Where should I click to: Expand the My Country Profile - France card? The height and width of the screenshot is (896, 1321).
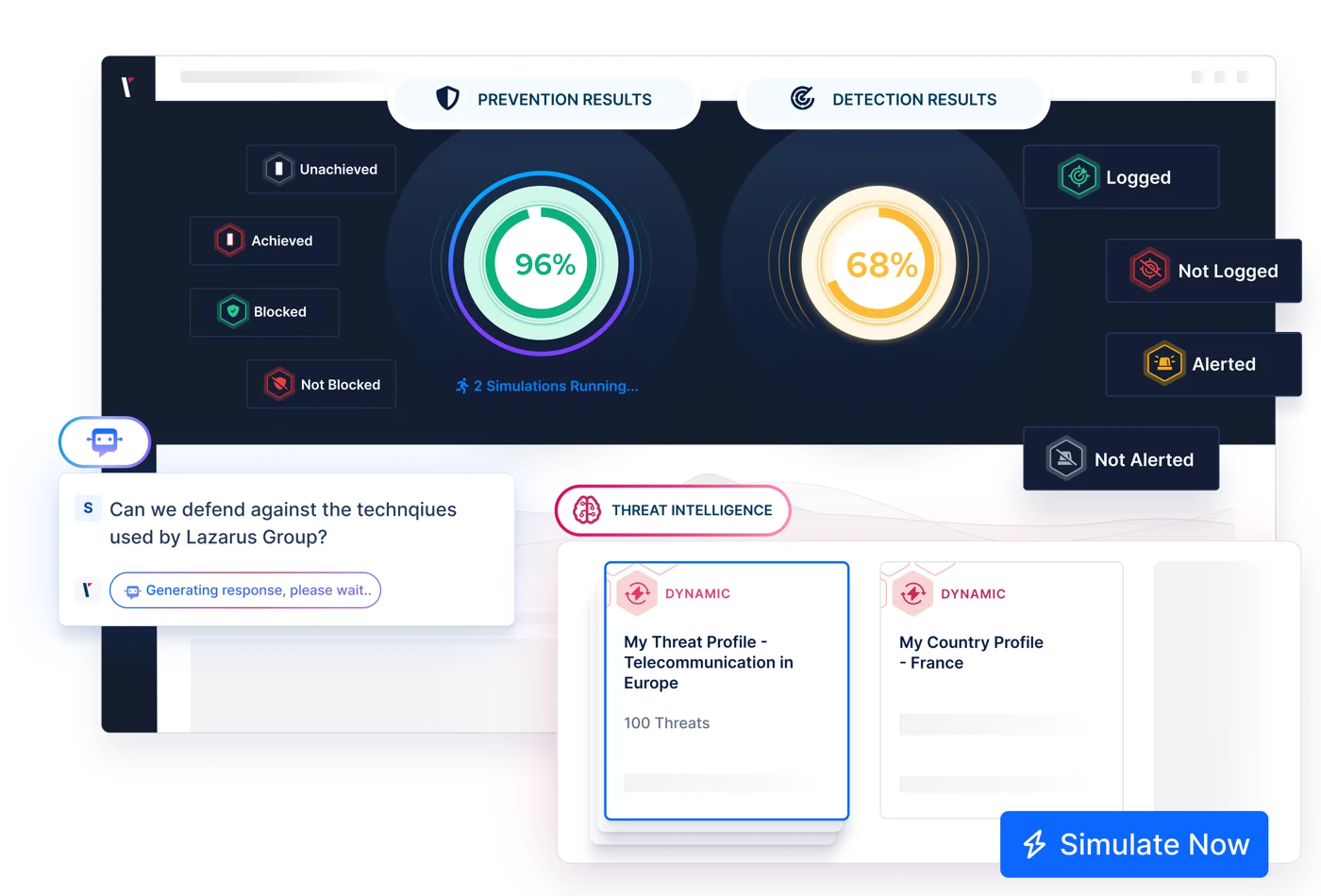click(1000, 689)
